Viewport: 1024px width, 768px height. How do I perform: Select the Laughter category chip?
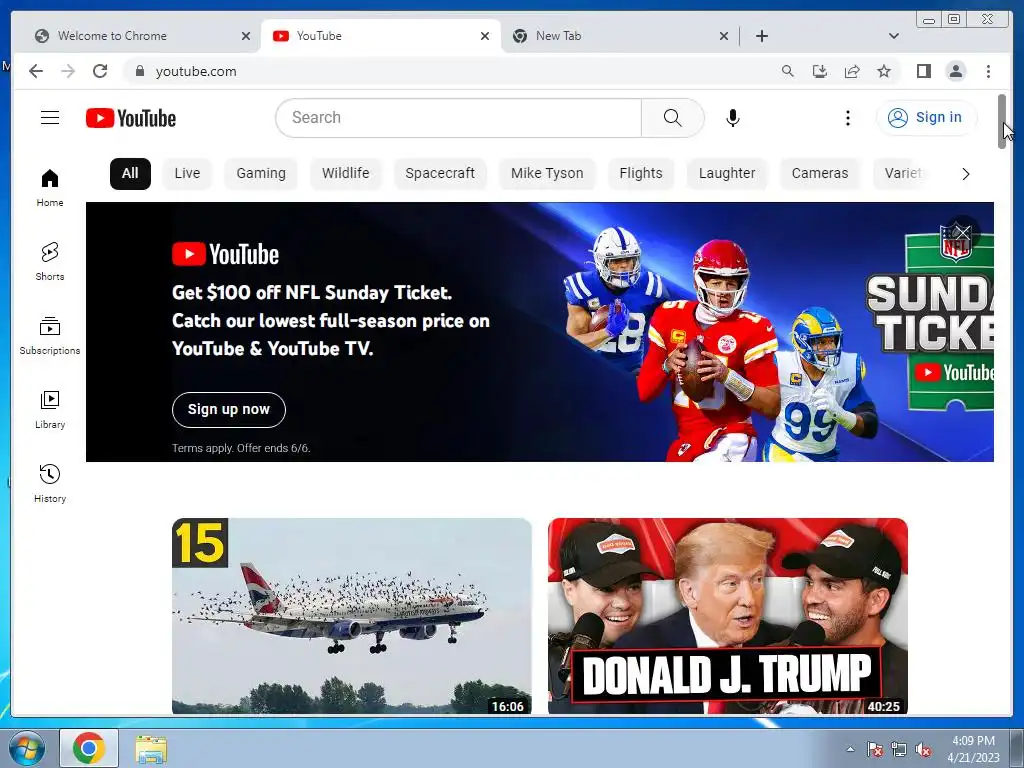[x=727, y=174]
